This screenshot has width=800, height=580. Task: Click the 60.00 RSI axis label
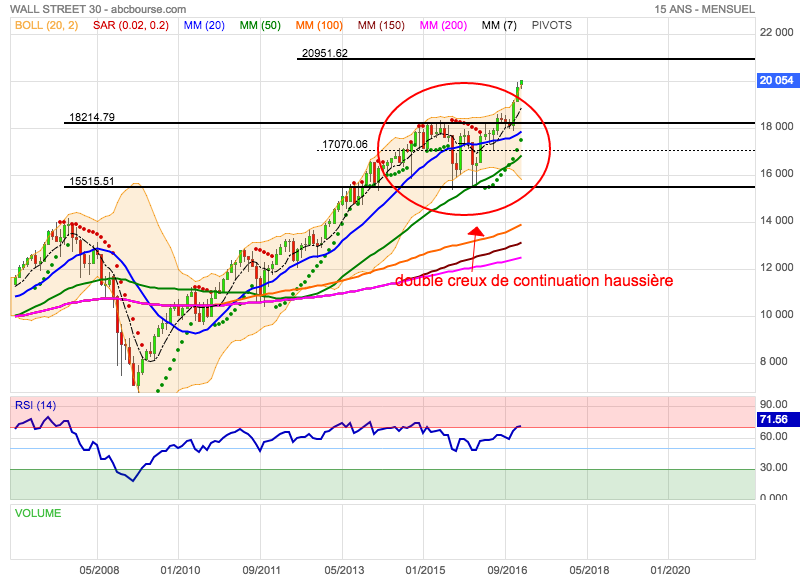point(774,436)
